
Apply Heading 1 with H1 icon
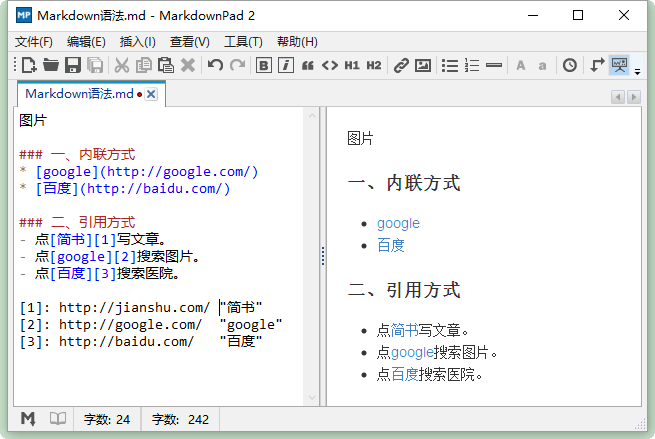click(352, 65)
